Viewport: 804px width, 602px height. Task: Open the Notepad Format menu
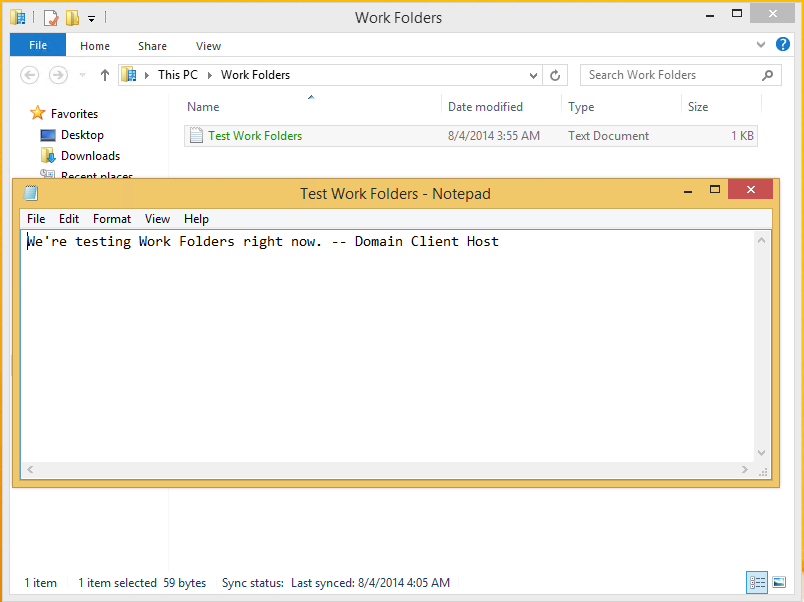tap(112, 219)
